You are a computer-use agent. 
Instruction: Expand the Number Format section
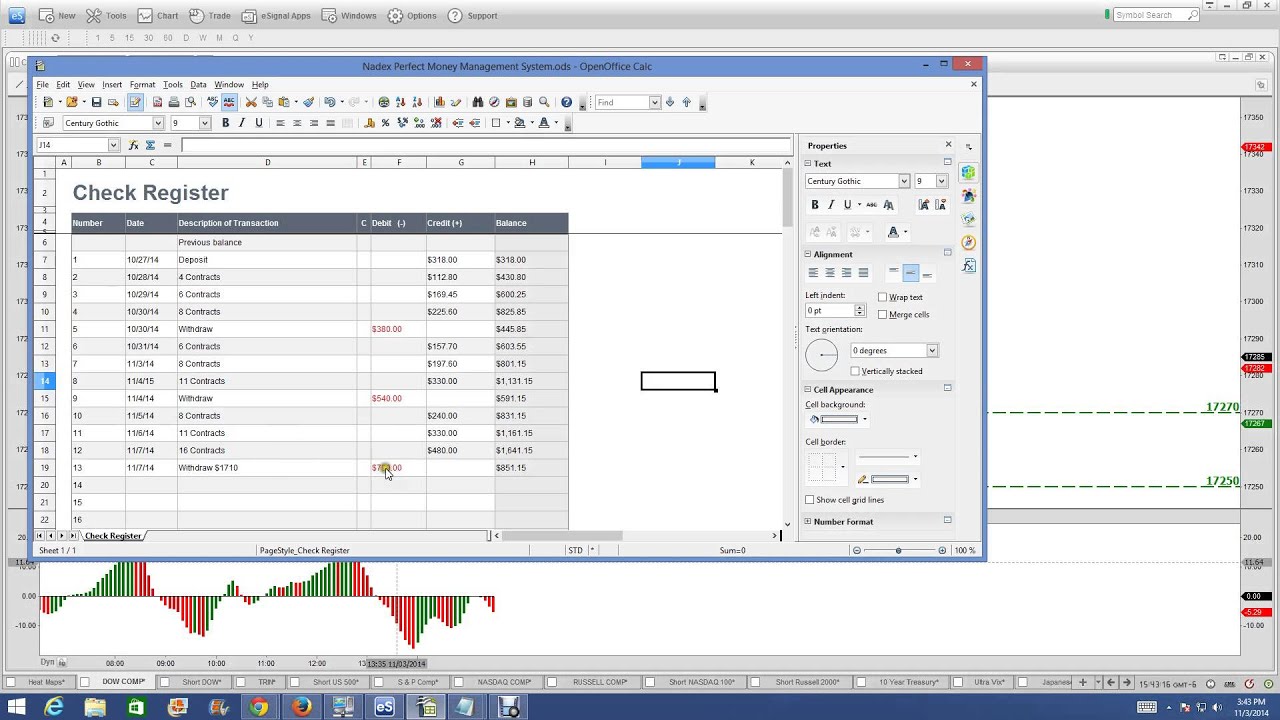click(x=808, y=521)
